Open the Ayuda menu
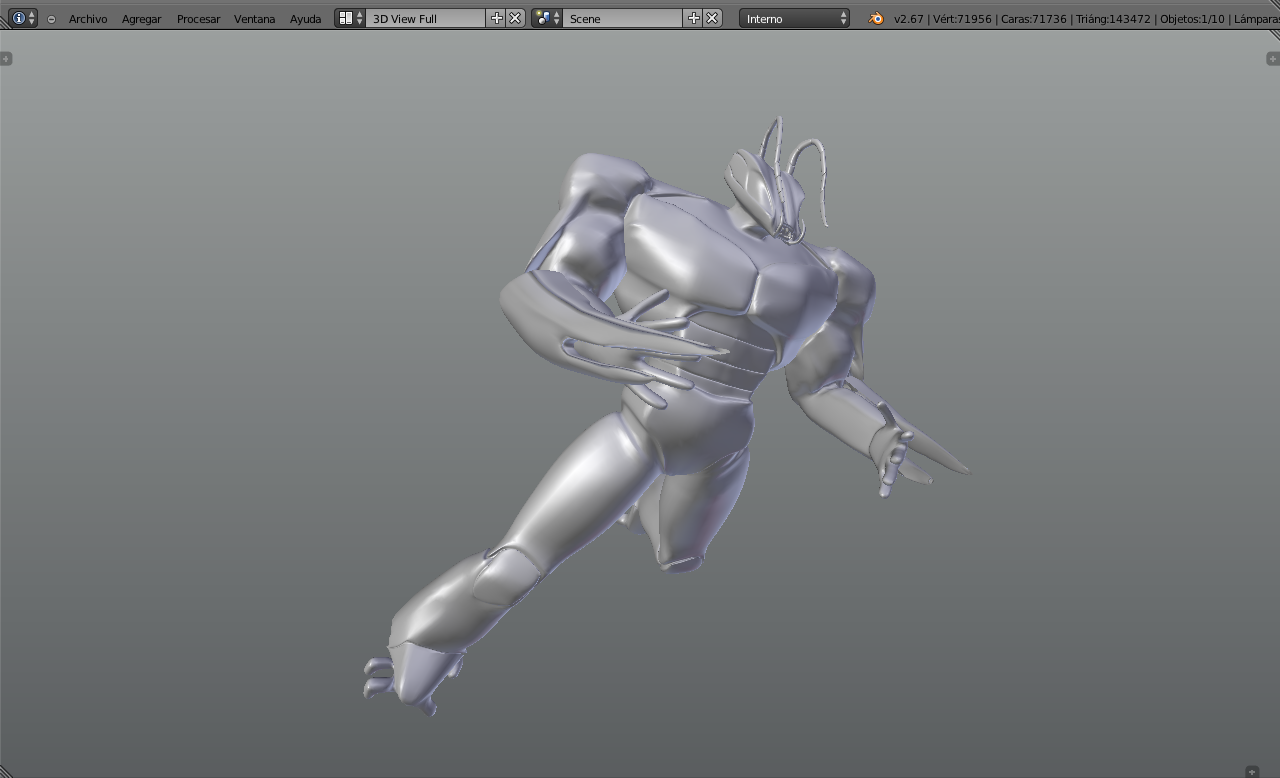This screenshot has width=1280, height=778. tap(305, 19)
